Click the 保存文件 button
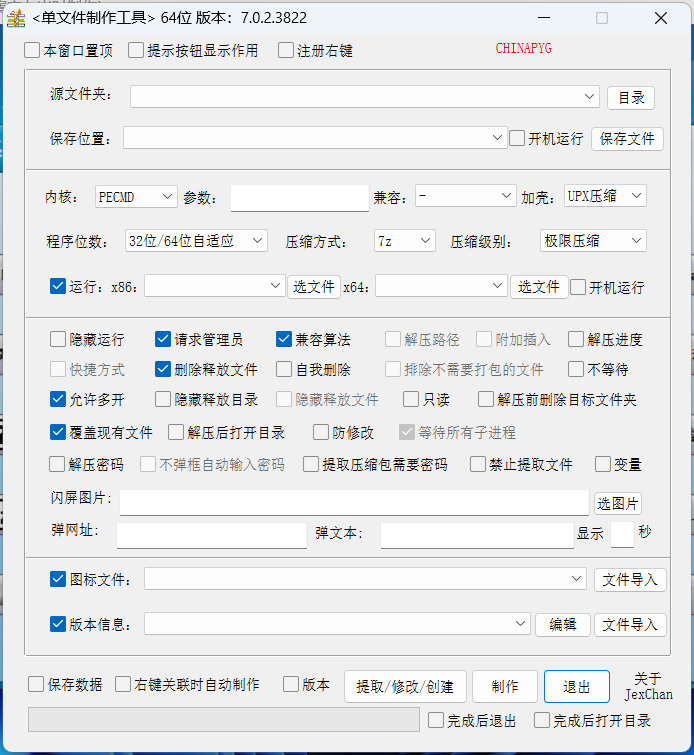This screenshot has height=755, width=694. click(627, 139)
